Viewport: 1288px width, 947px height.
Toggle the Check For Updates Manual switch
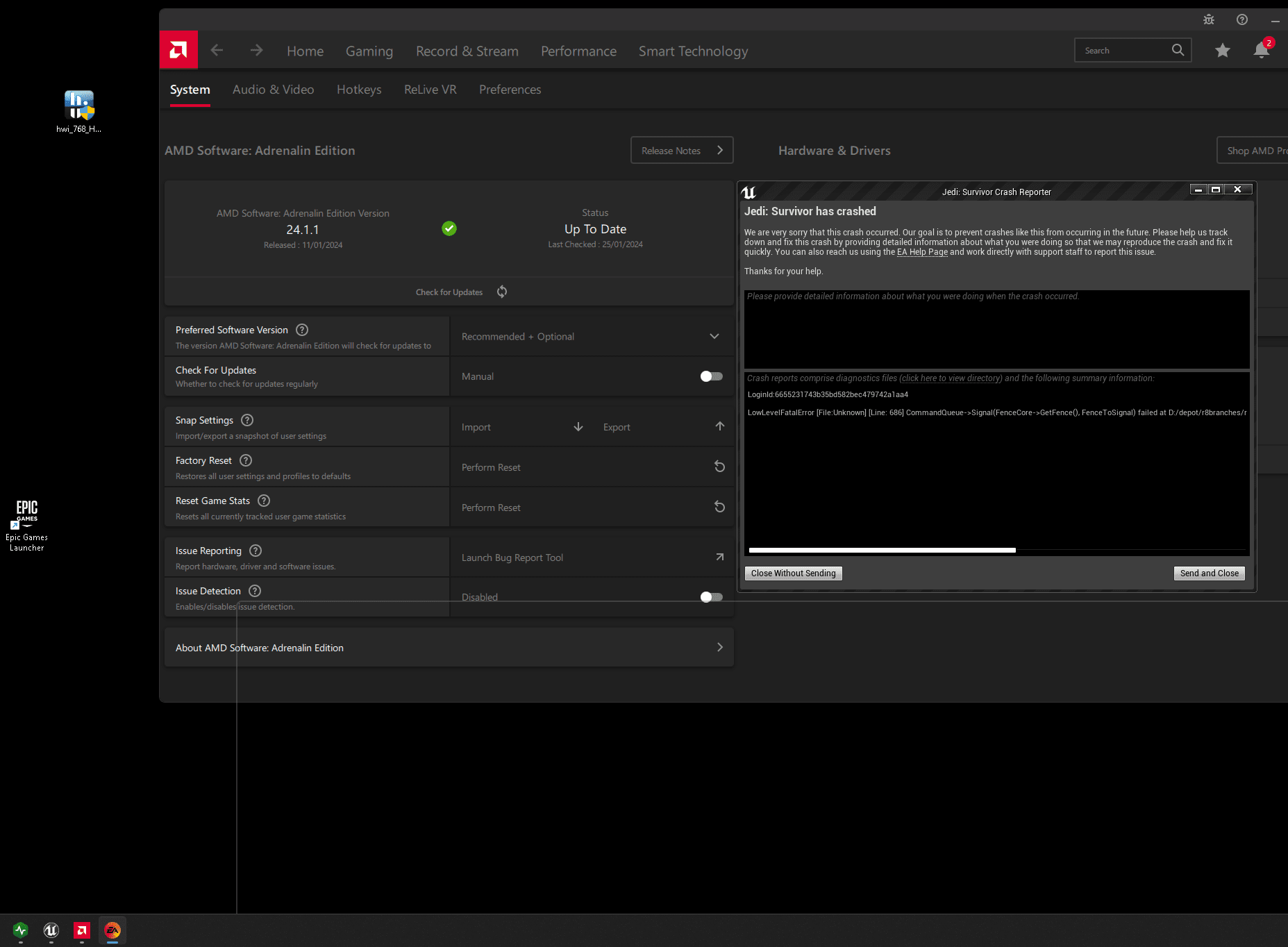pos(712,376)
